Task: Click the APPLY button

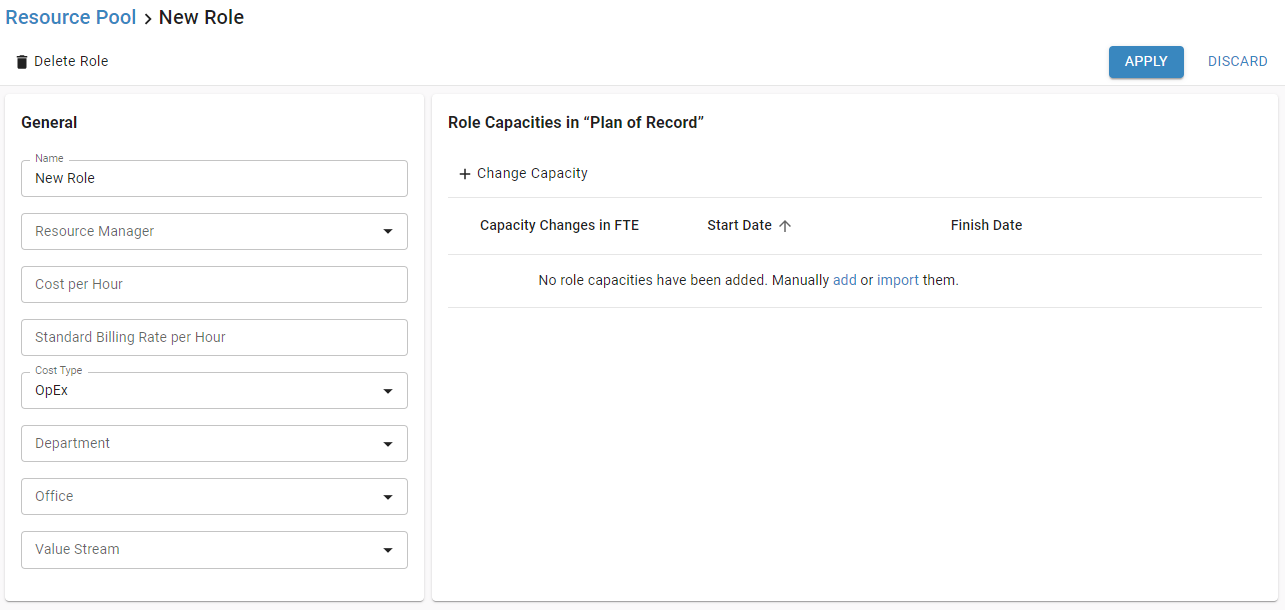Action: coord(1146,61)
